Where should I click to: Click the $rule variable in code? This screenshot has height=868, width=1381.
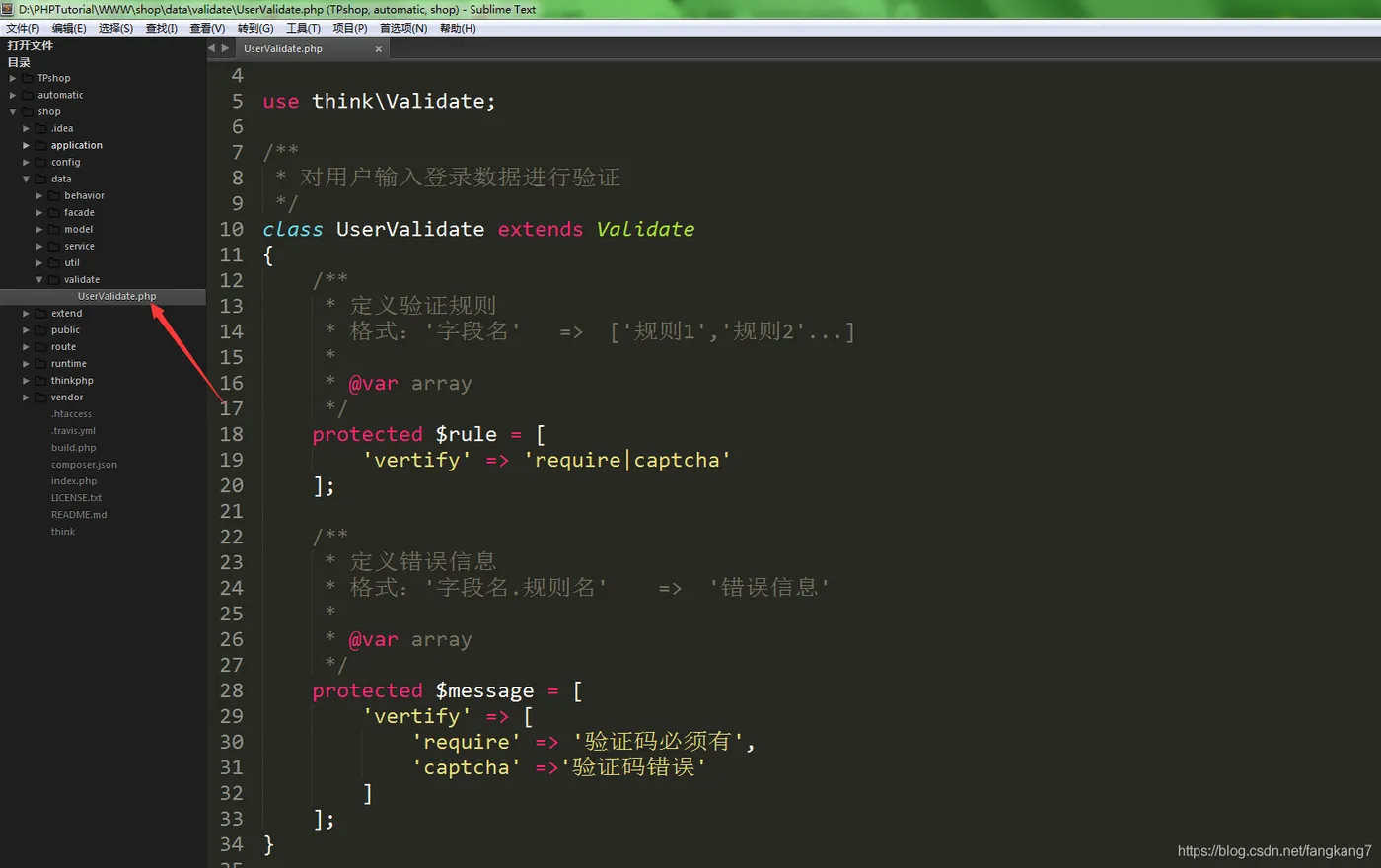[x=467, y=434]
